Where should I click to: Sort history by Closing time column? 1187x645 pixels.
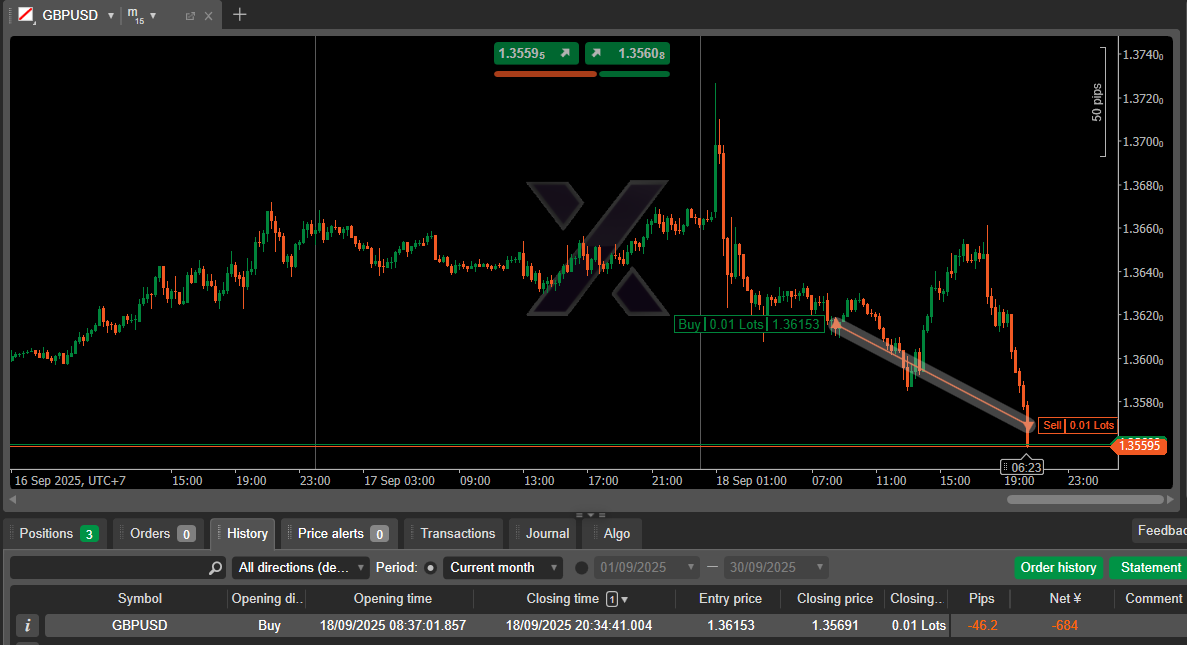click(x=563, y=599)
